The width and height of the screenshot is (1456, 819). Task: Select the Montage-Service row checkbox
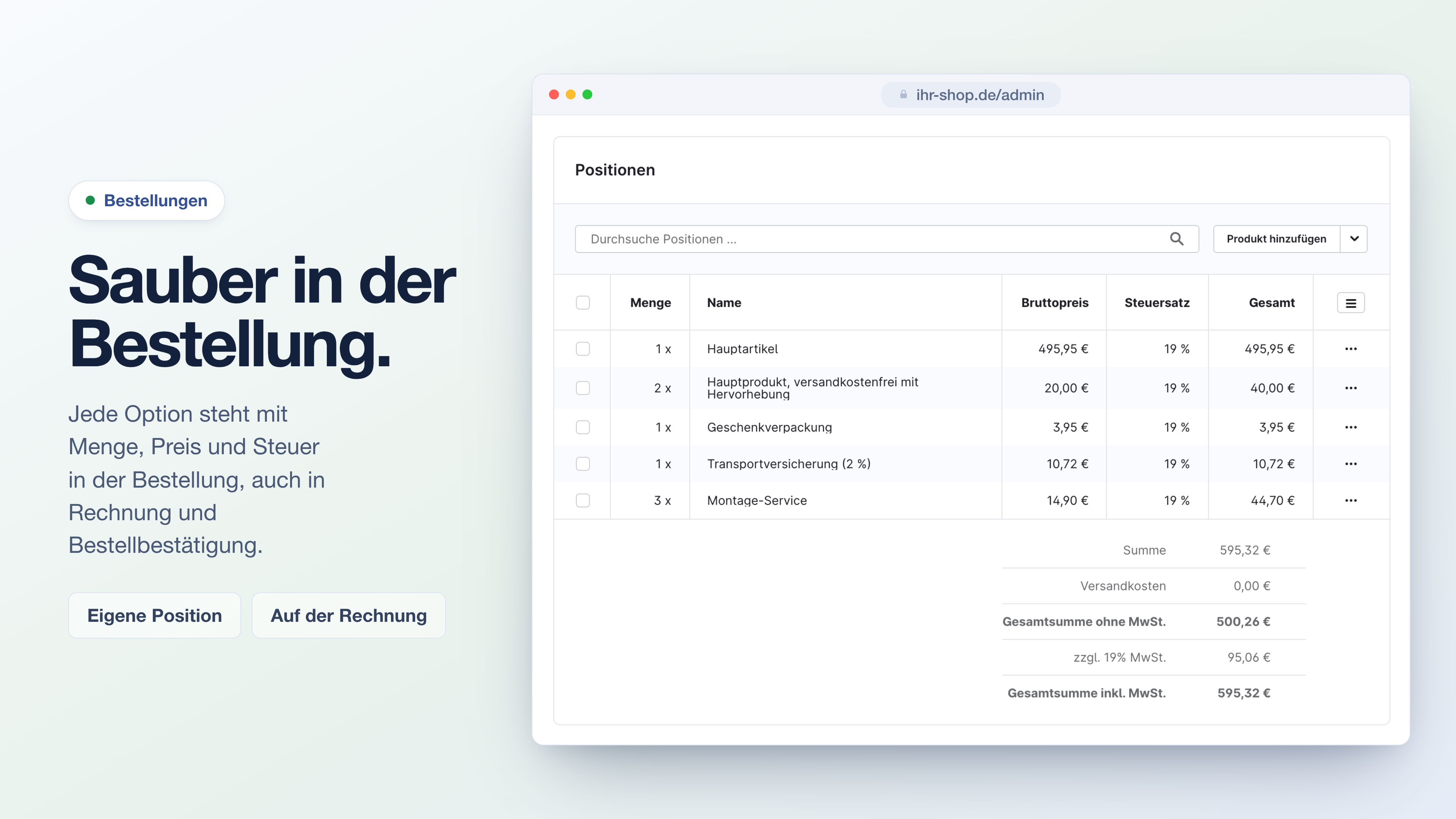tap(583, 501)
